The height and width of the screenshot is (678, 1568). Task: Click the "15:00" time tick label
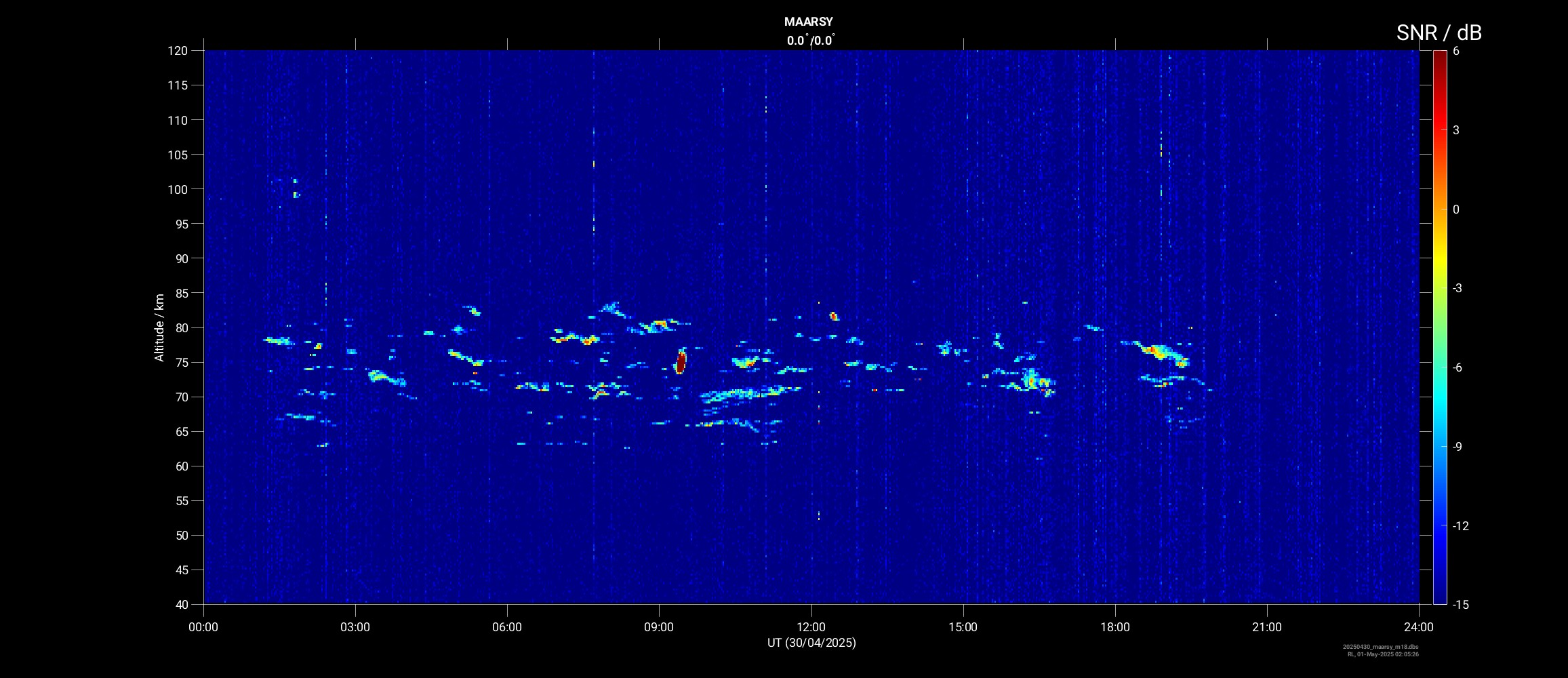coord(963,627)
